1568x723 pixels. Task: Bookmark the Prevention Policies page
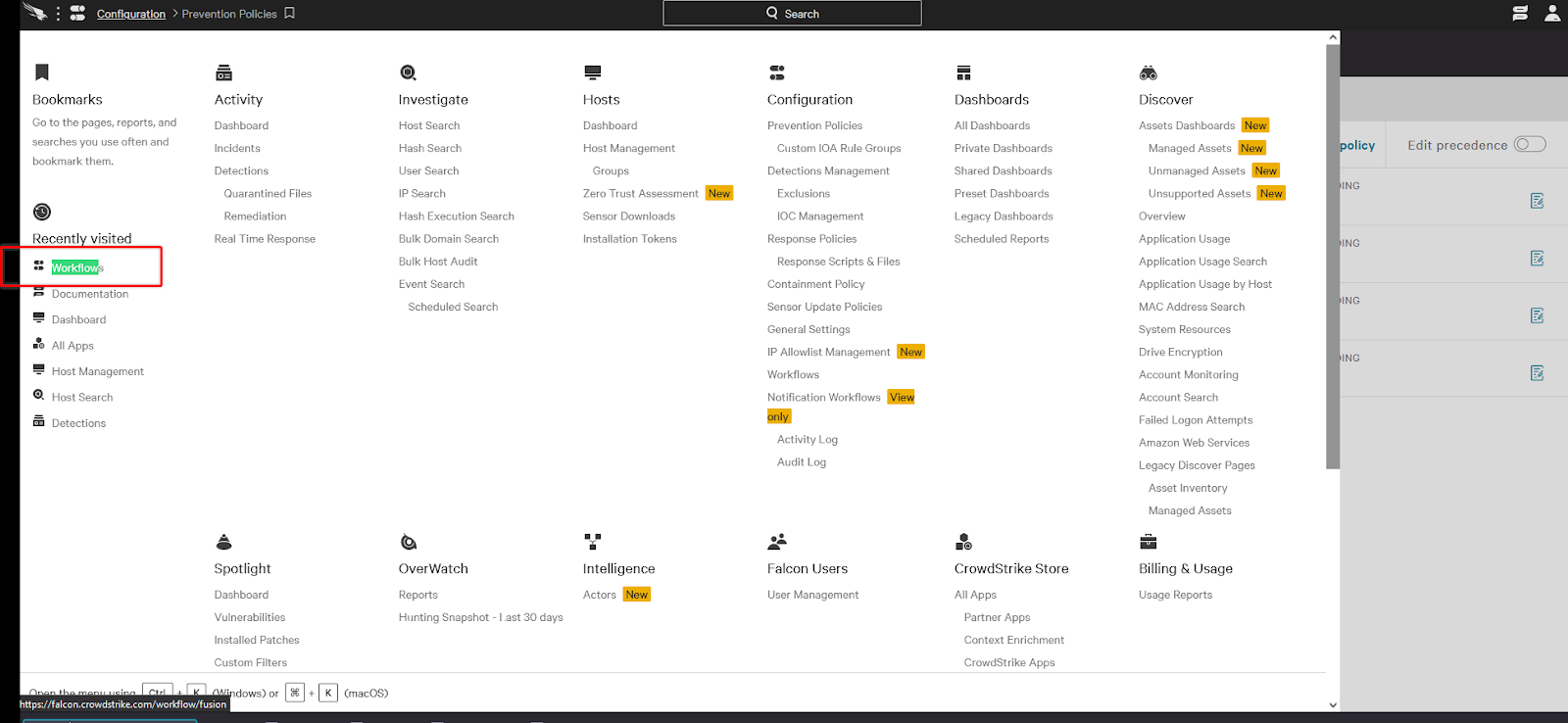pyautogui.click(x=289, y=14)
